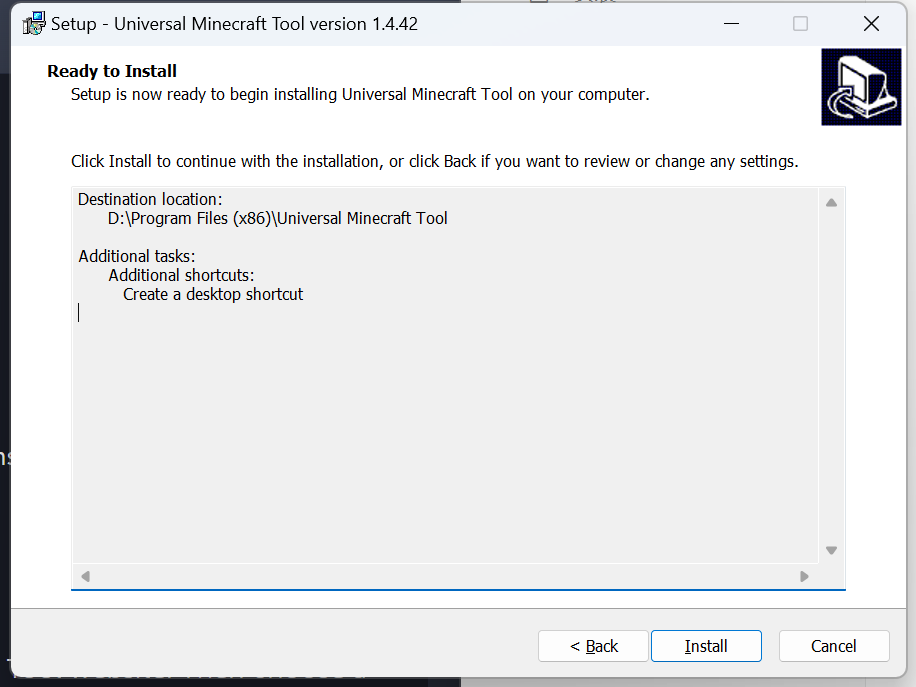Image resolution: width=916 pixels, height=687 pixels.
Task: Click the 'Ready to Install' heading
Action: coord(112,71)
